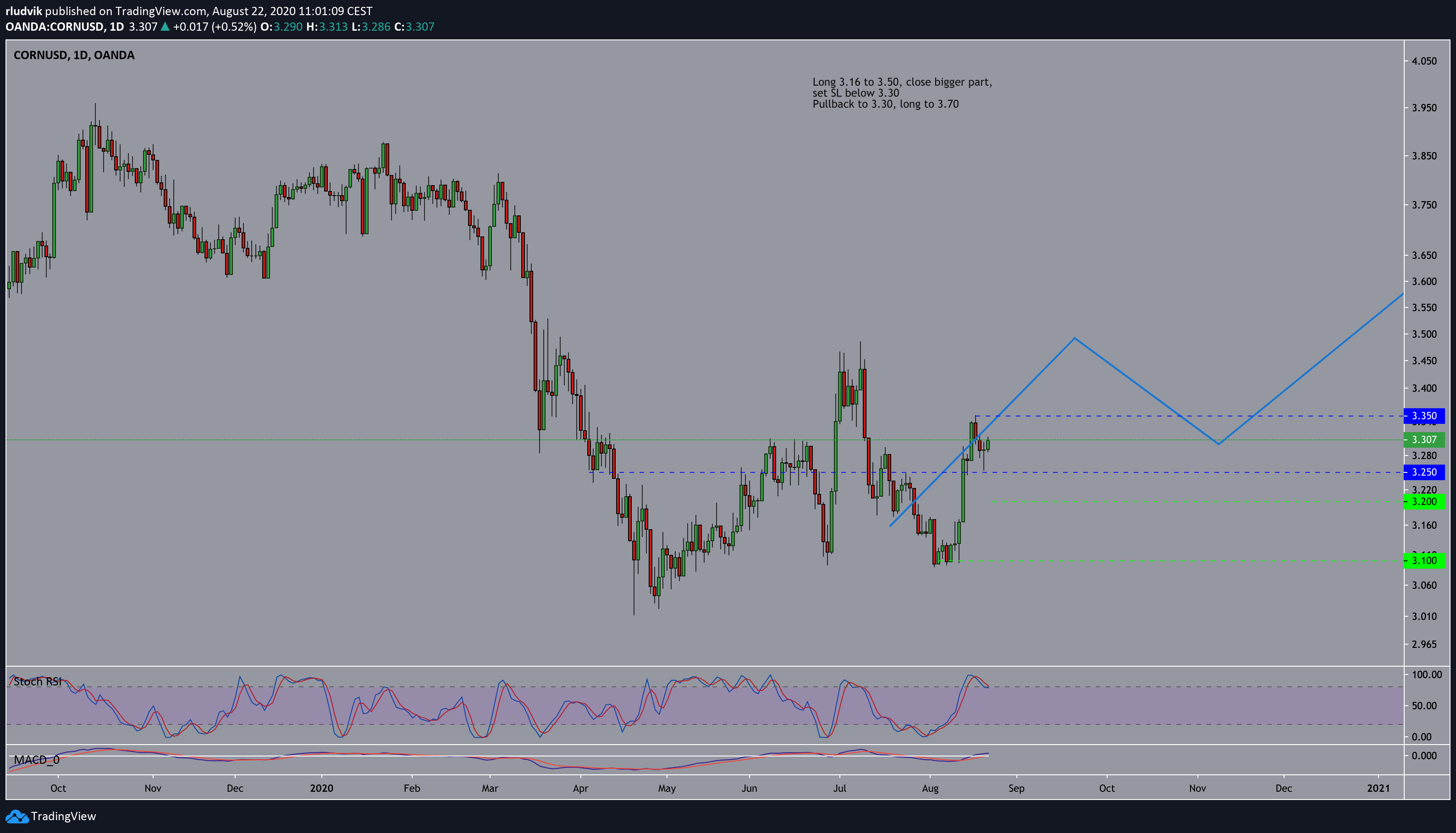Select note line 'set SL below 3.30'
Screen dimensions: 1456x833
[x=855, y=93]
